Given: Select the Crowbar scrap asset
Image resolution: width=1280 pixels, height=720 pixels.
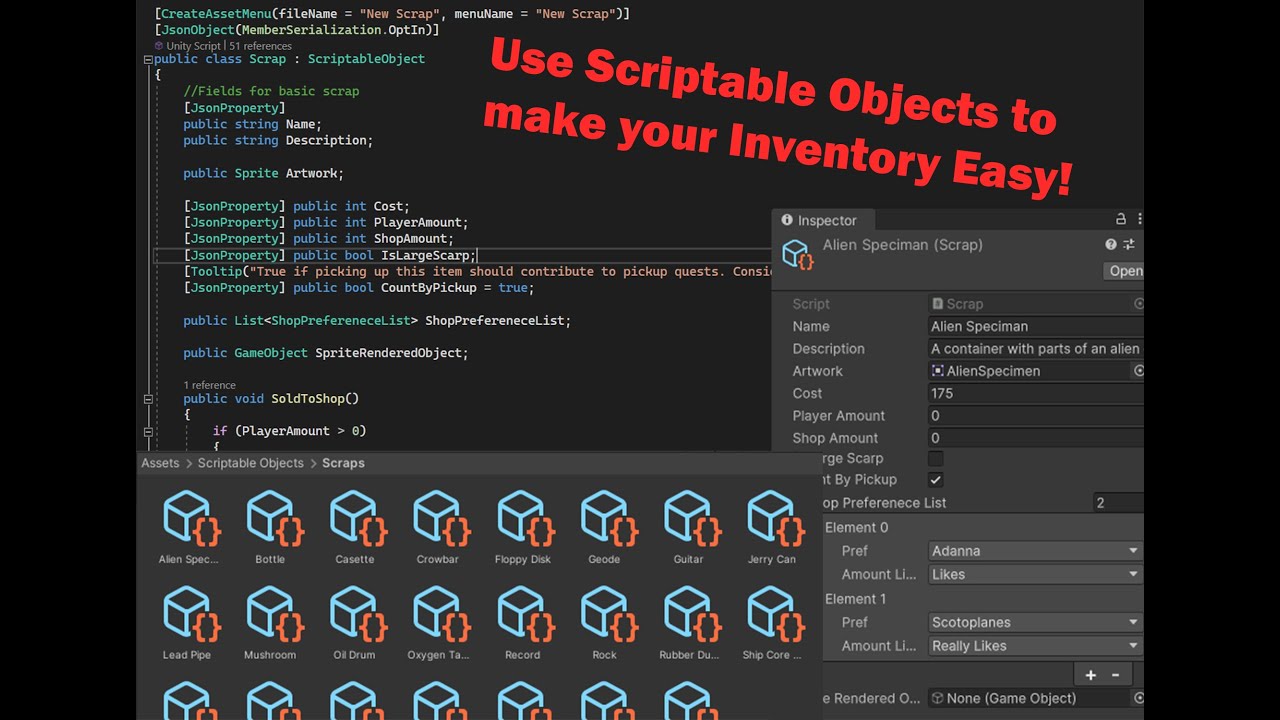Looking at the screenshot, I should click(438, 527).
